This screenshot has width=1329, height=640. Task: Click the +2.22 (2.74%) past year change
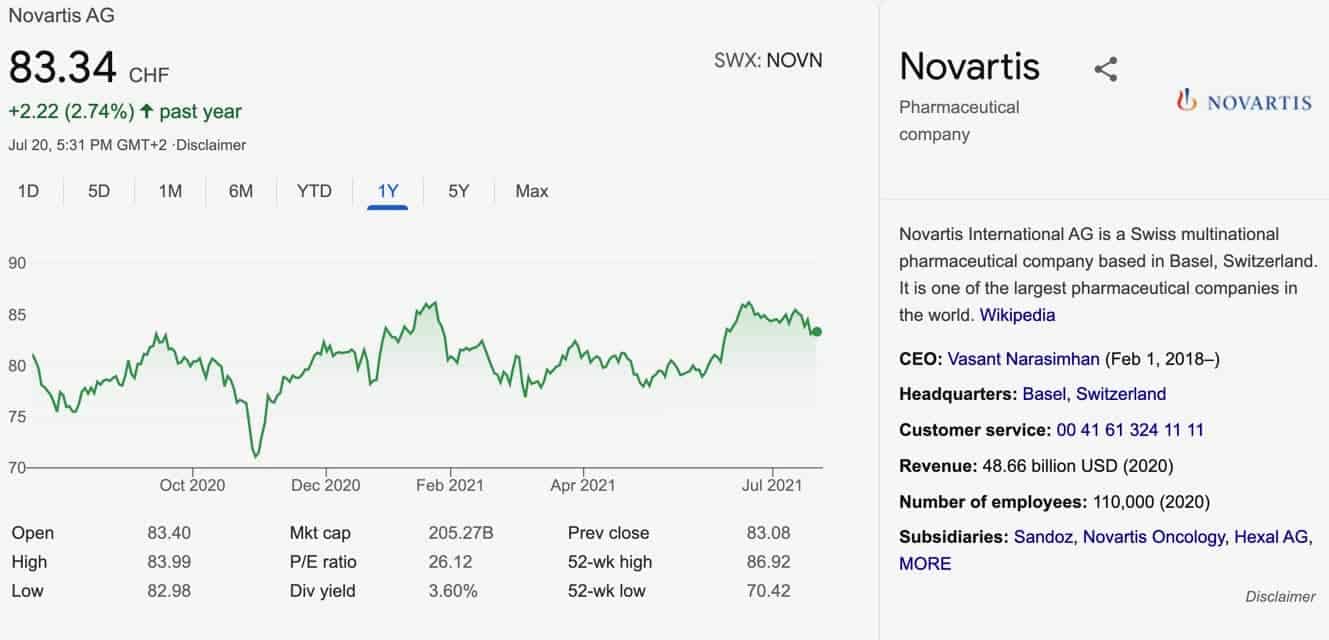point(125,111)
